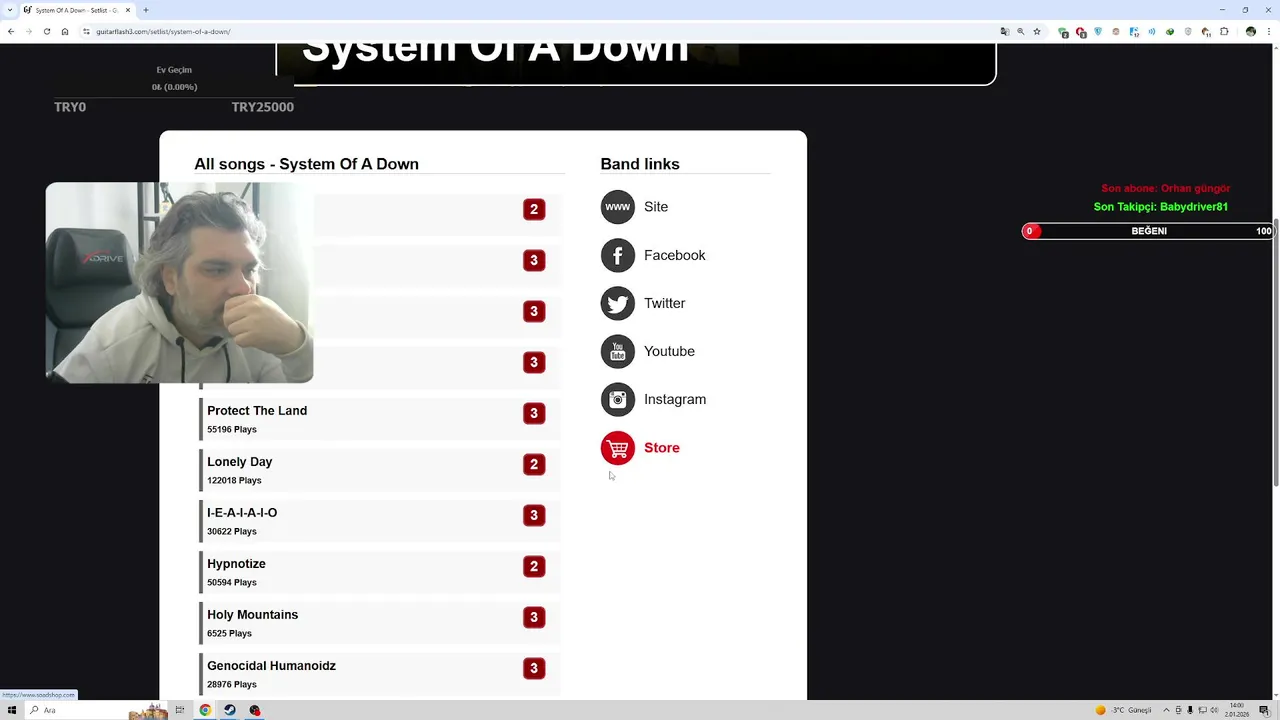Open the Facebook text link
The height and width of the screenshot is (720, 1280).
pyautogui.click(x=675, y=255)
